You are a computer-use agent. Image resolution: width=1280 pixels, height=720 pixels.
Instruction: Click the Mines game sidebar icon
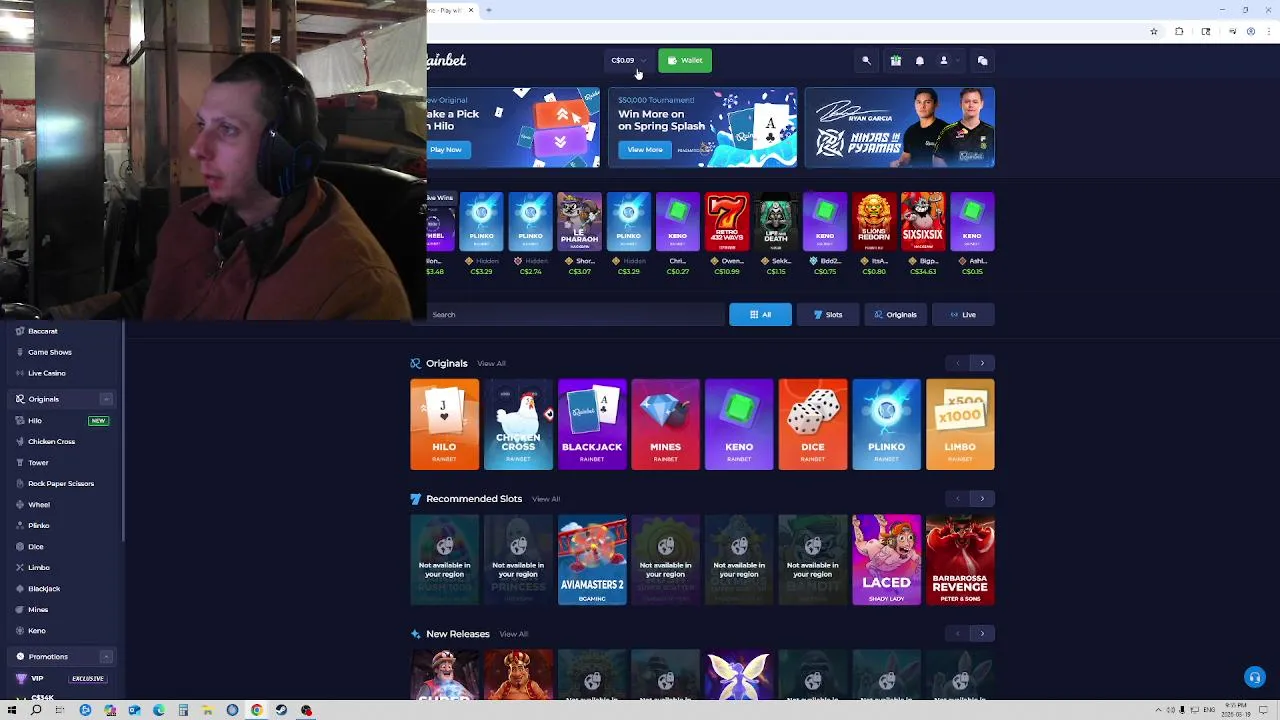[20, 610]
